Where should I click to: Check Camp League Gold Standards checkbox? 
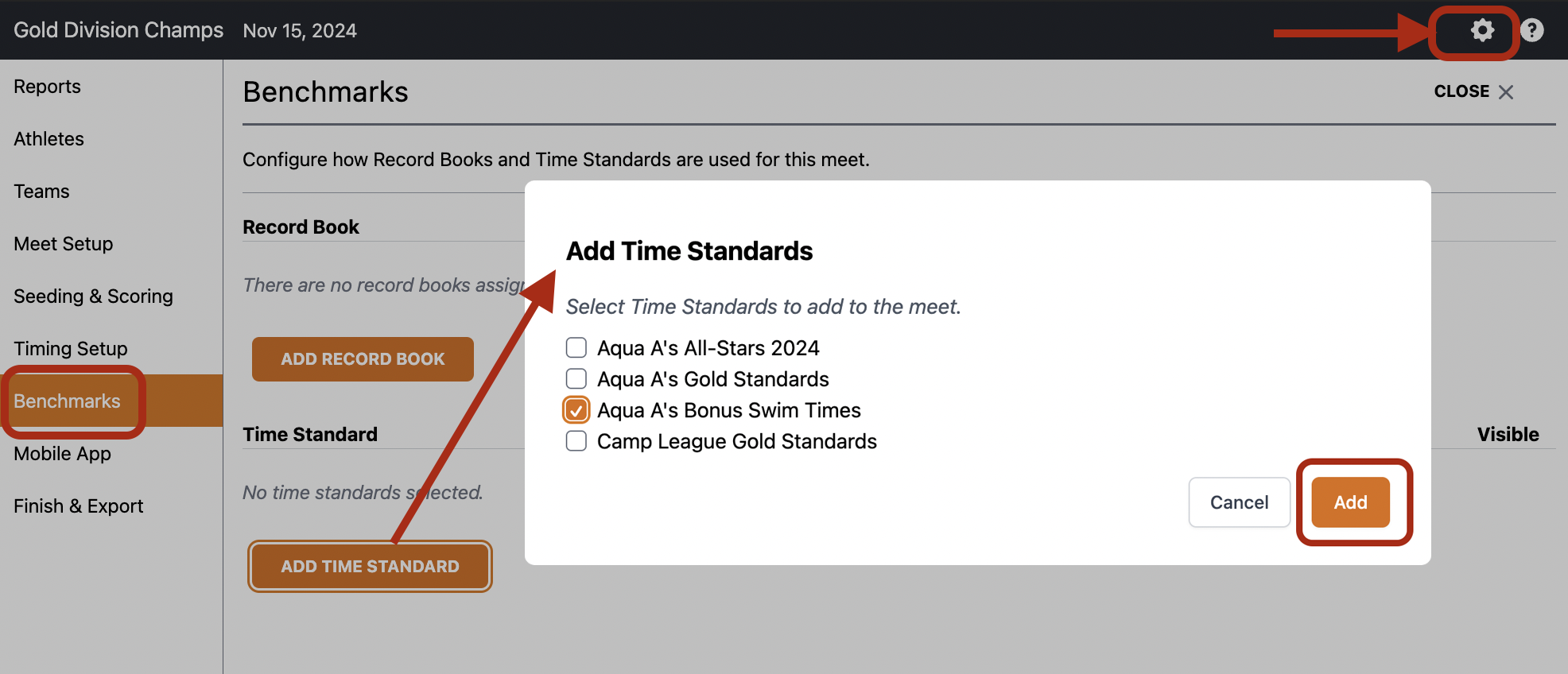[x=576, y=440]
